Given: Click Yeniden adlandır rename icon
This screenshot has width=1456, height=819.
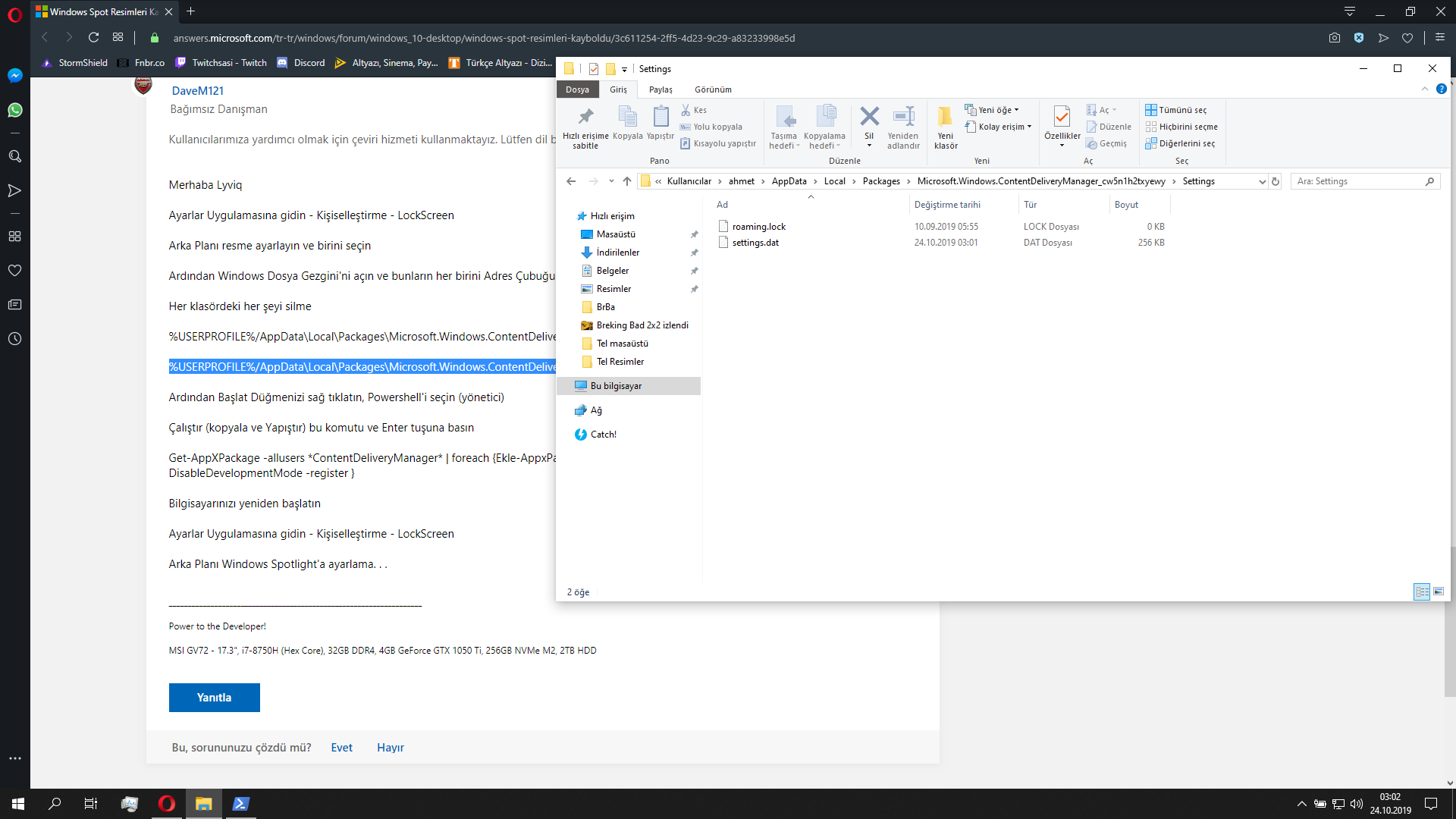Looking at the screenshot, I should click(903, 118).
